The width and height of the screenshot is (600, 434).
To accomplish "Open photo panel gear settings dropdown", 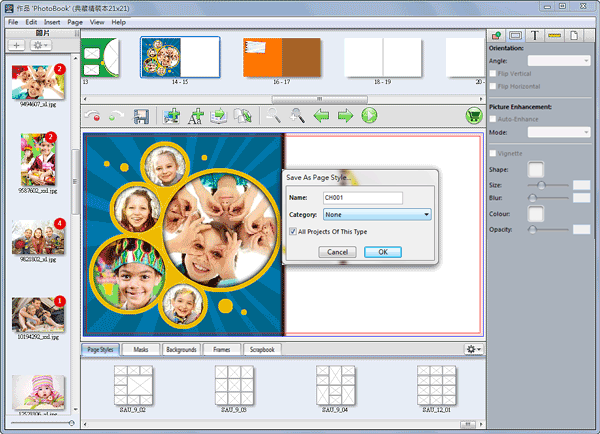I will [x=40, y=46].
